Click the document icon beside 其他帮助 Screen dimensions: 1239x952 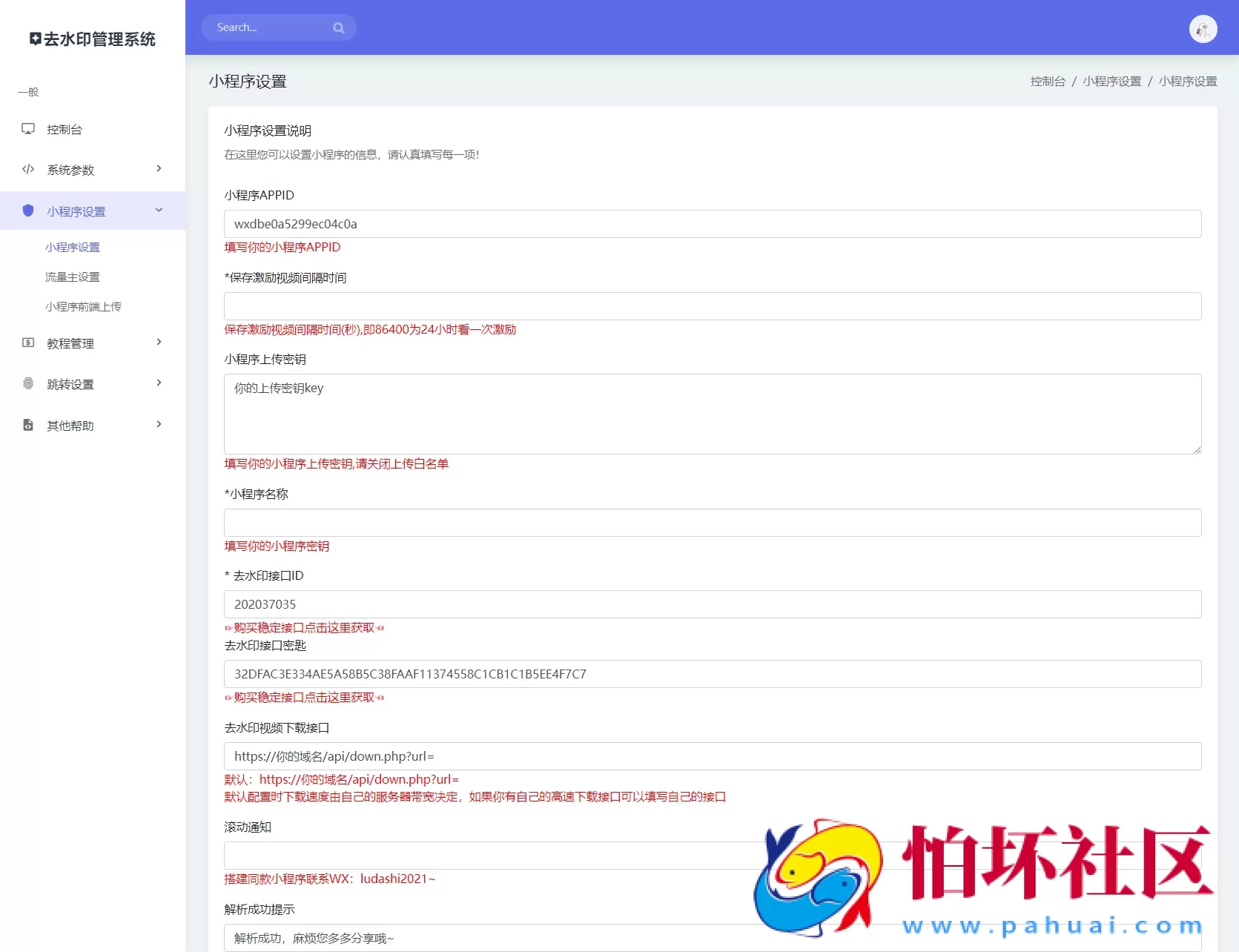click(x=27, y=425)
